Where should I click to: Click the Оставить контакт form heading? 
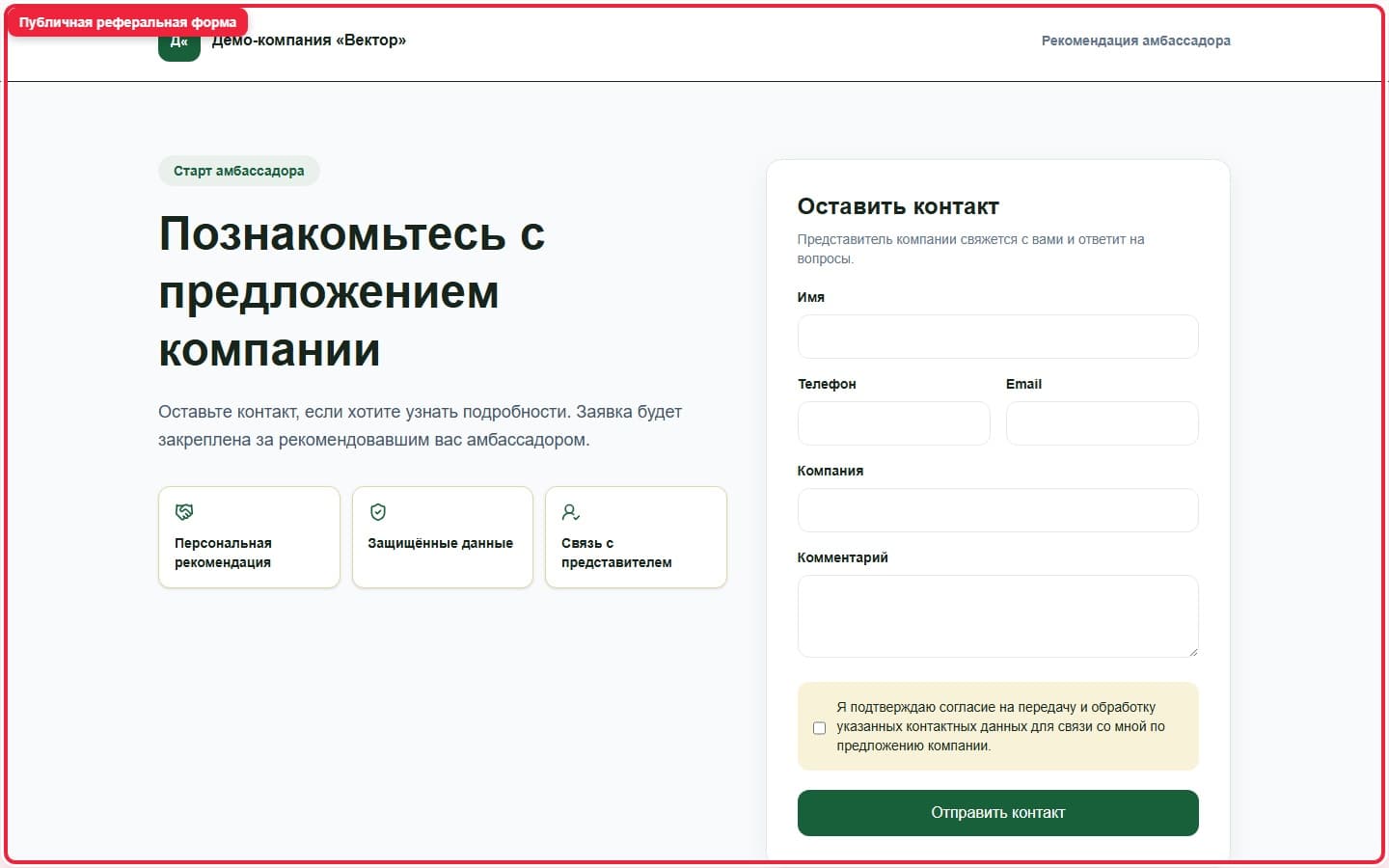point(898,206)
